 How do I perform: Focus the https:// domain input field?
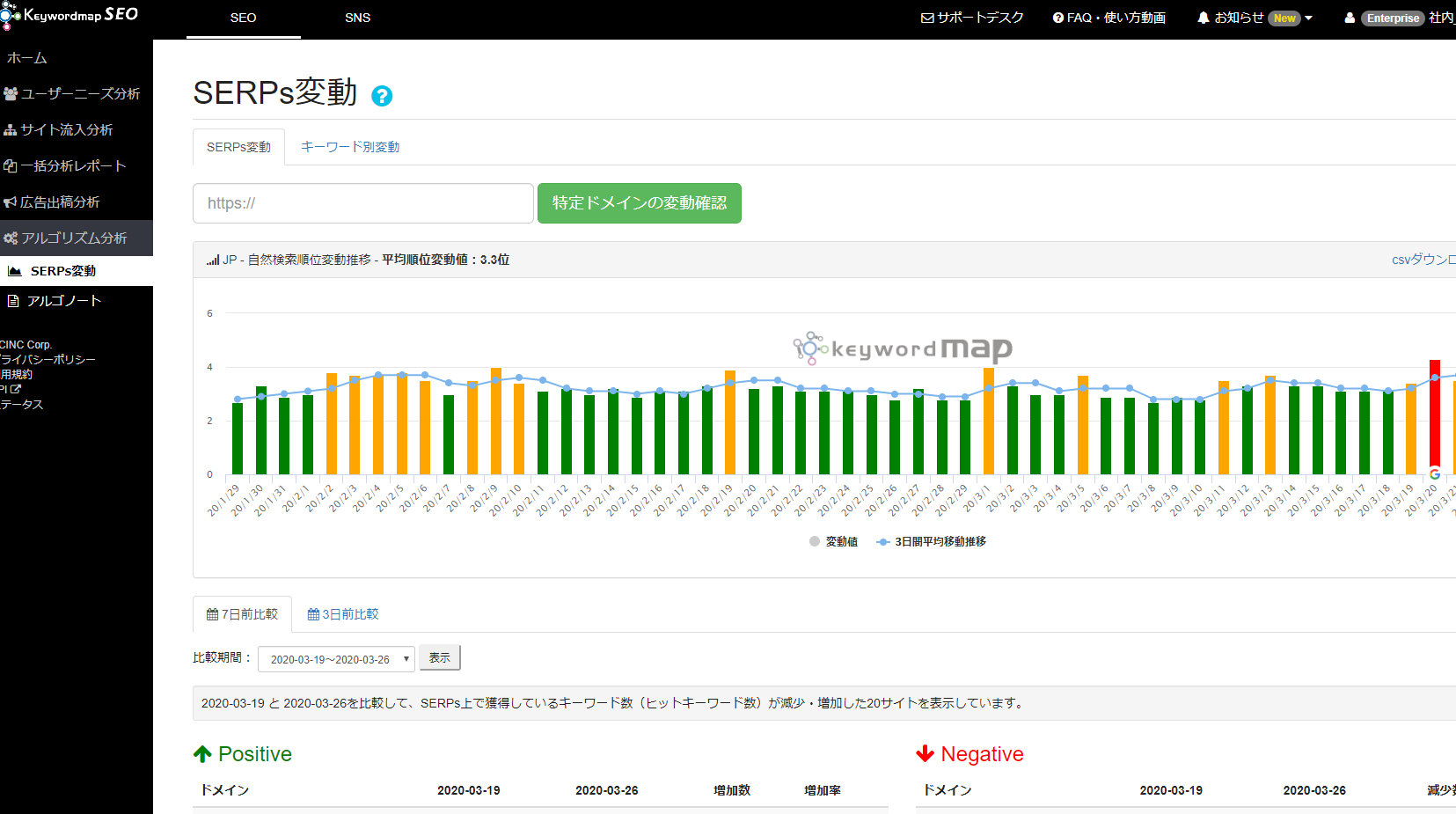pyautogui.click(x=362, y=203)
